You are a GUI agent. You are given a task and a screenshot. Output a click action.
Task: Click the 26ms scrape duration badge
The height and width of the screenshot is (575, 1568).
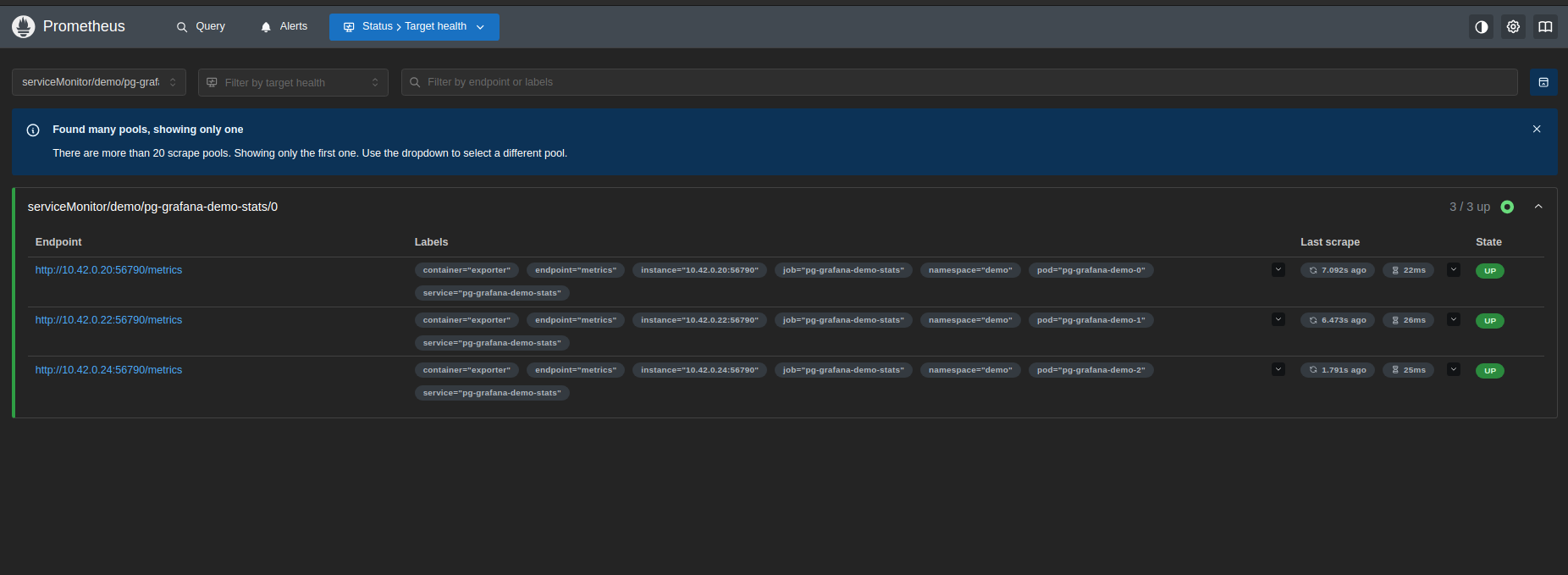(1408, 320)
